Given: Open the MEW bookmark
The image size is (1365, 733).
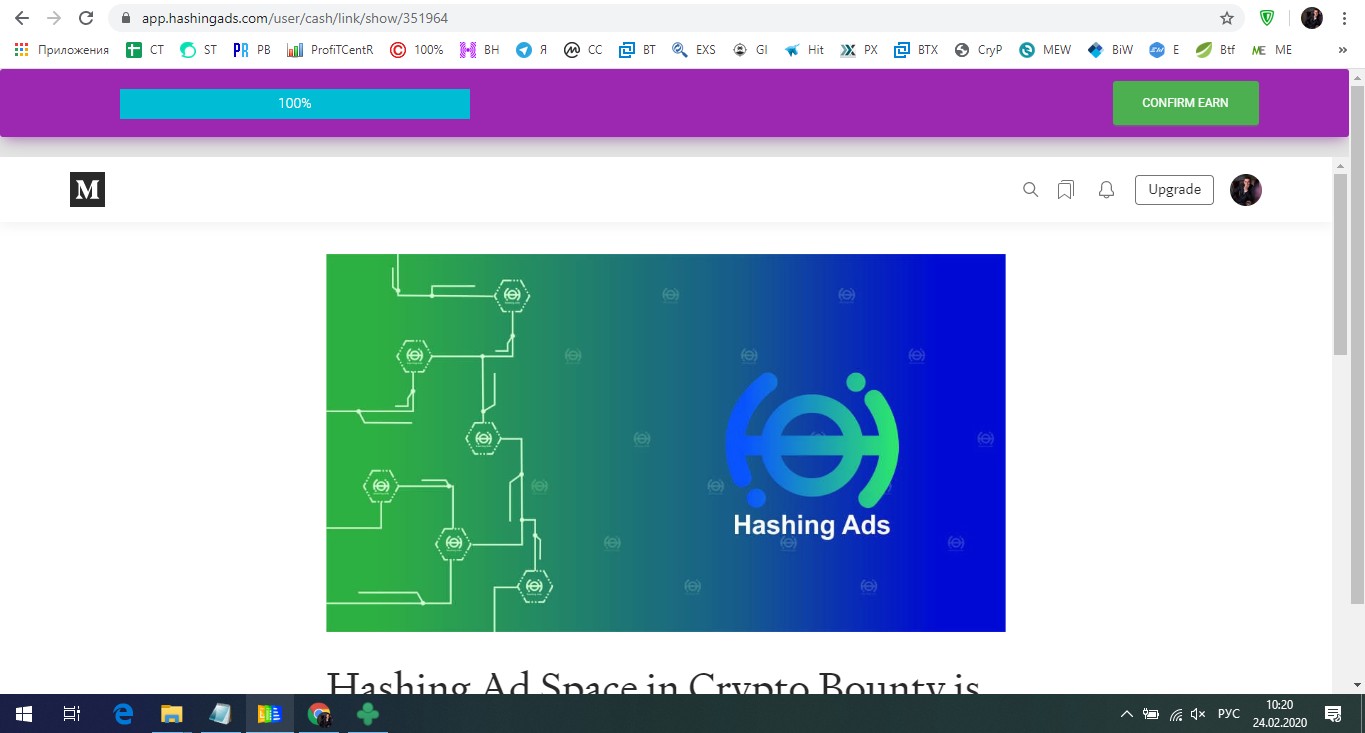Looking at the screenshot, I should click(1045, 50).
